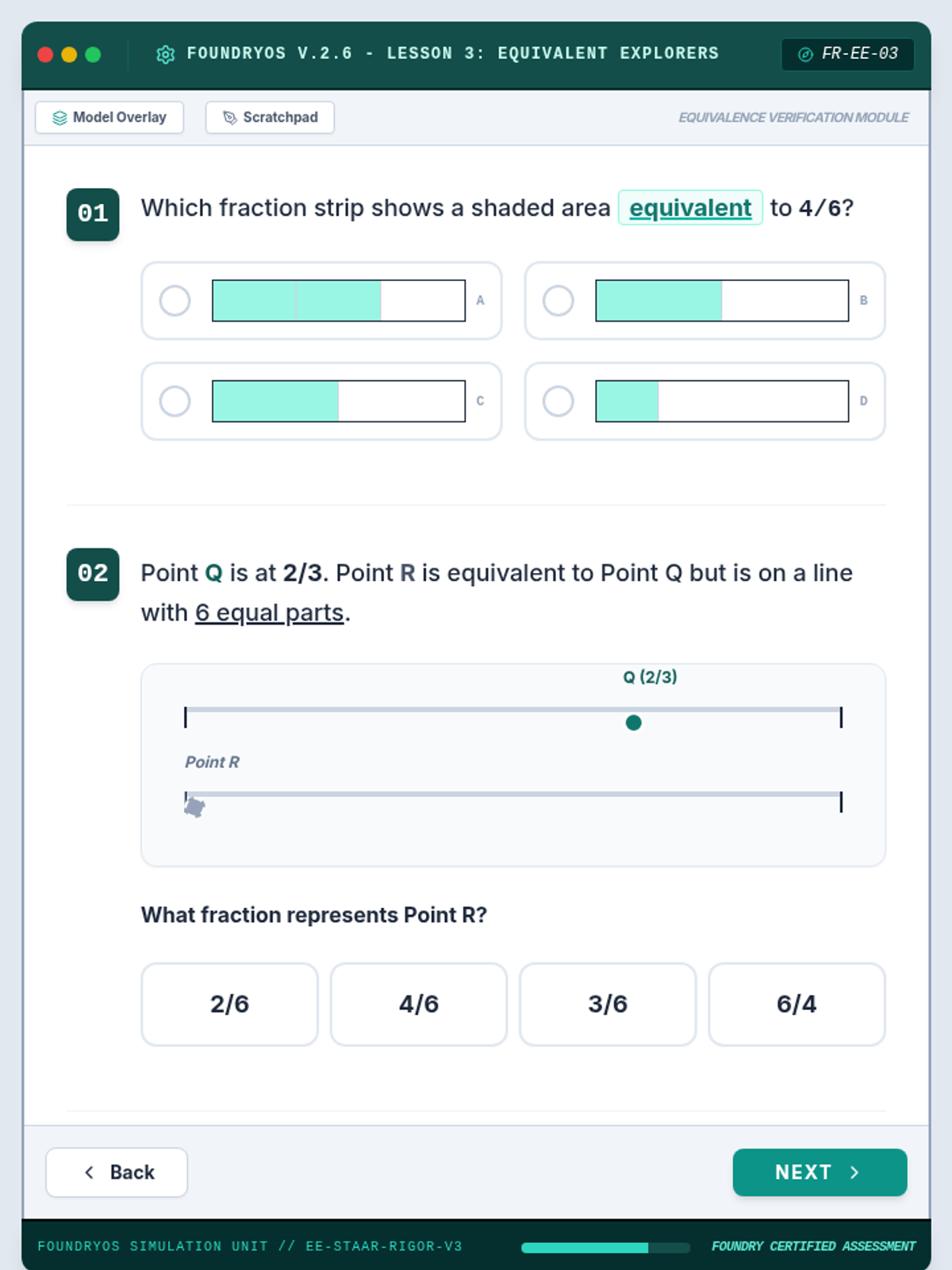
Task: Click the underlined 'equivalent' keyword link
Action: pos(690,208)
